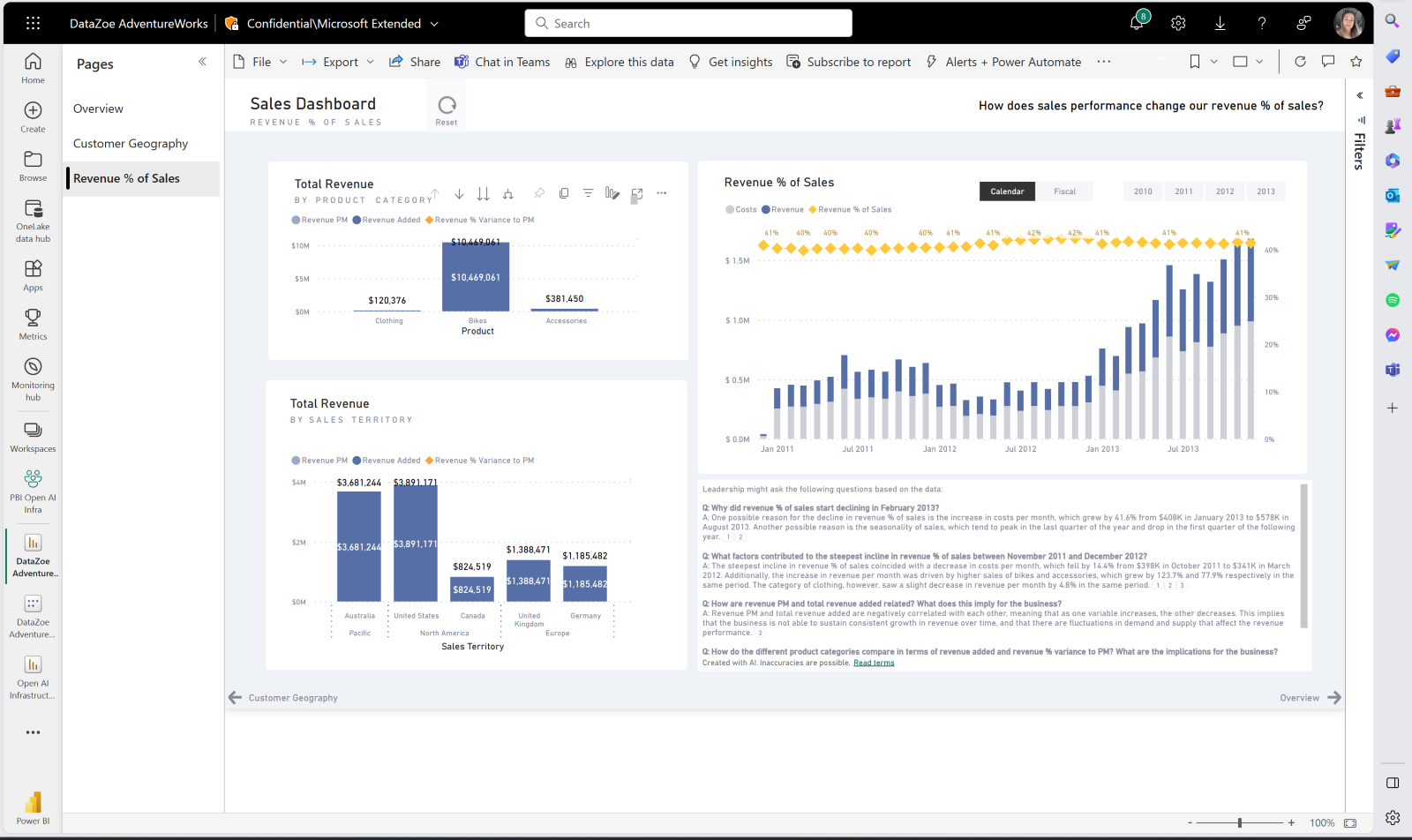Open the bookmarks dropdown arrow
Image resolution: width=1412 pixels, height=840 pixels.
coord(1214,62)
